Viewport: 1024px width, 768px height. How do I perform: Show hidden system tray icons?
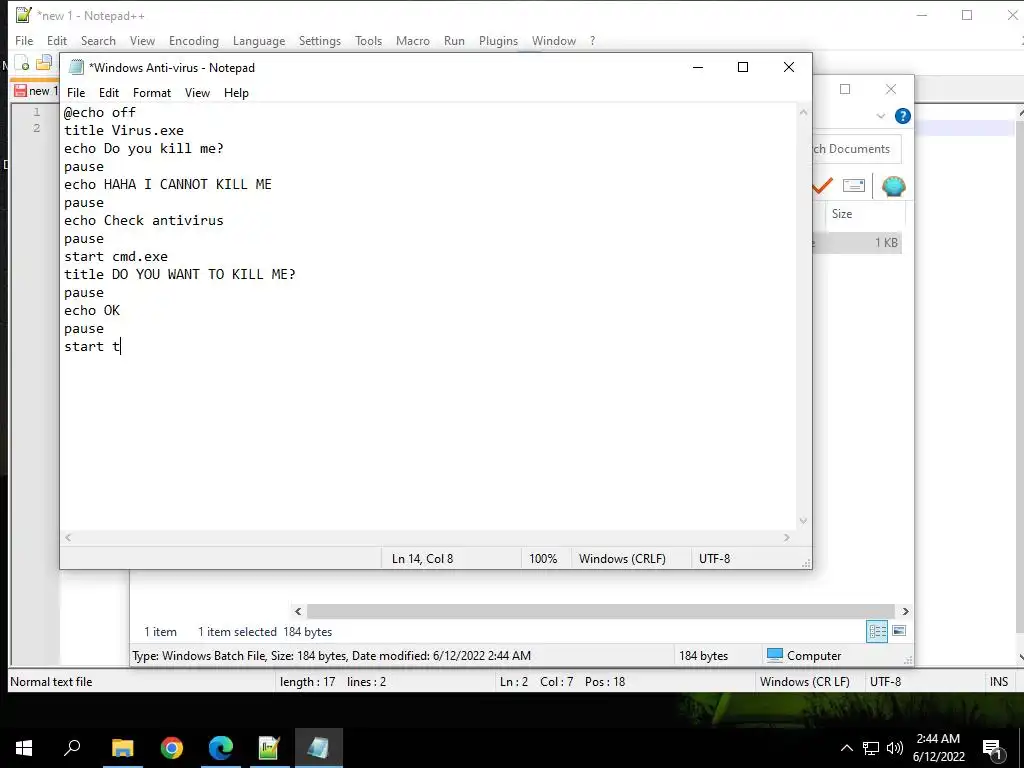coord(846,748)
